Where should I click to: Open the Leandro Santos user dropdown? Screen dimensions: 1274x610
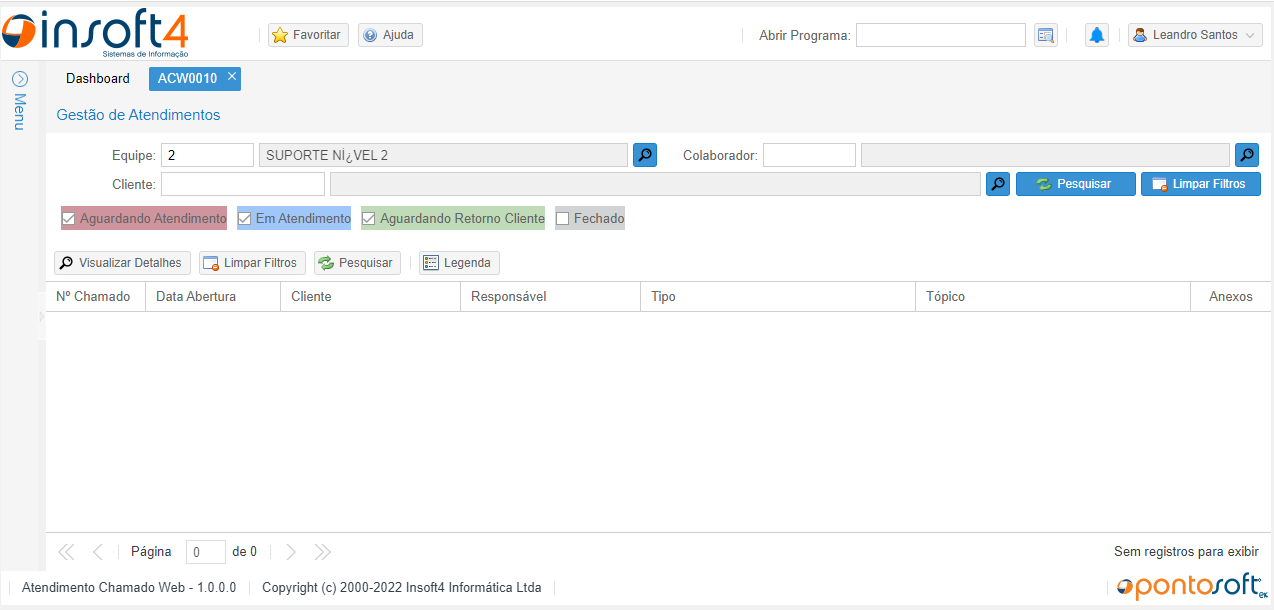pos(1195,35)
